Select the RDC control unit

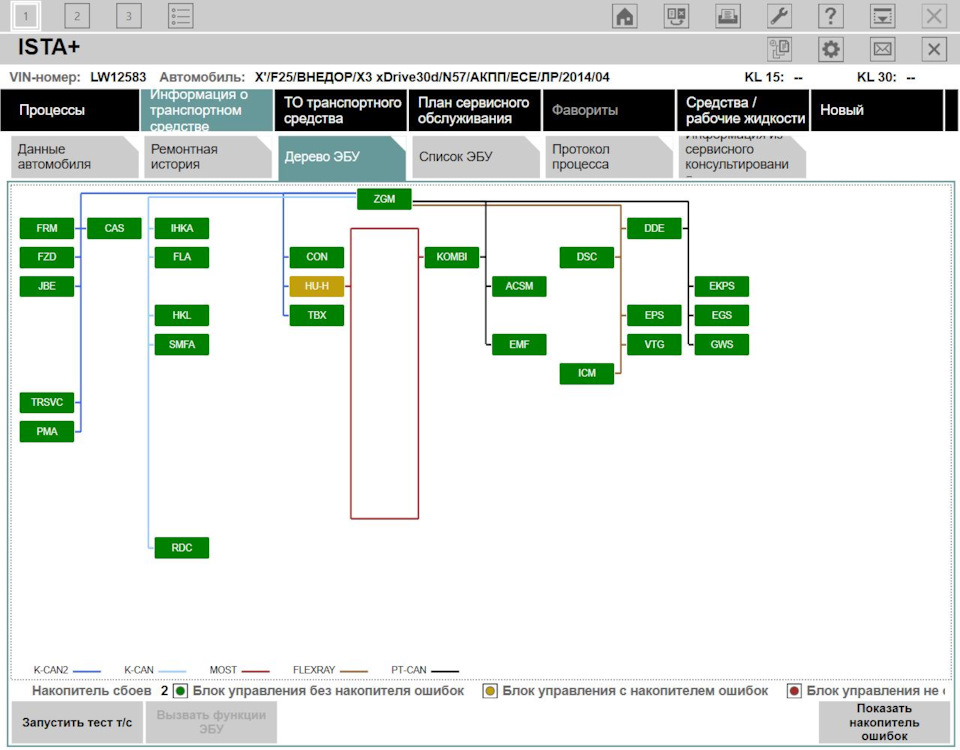click(x=182, y=548)
